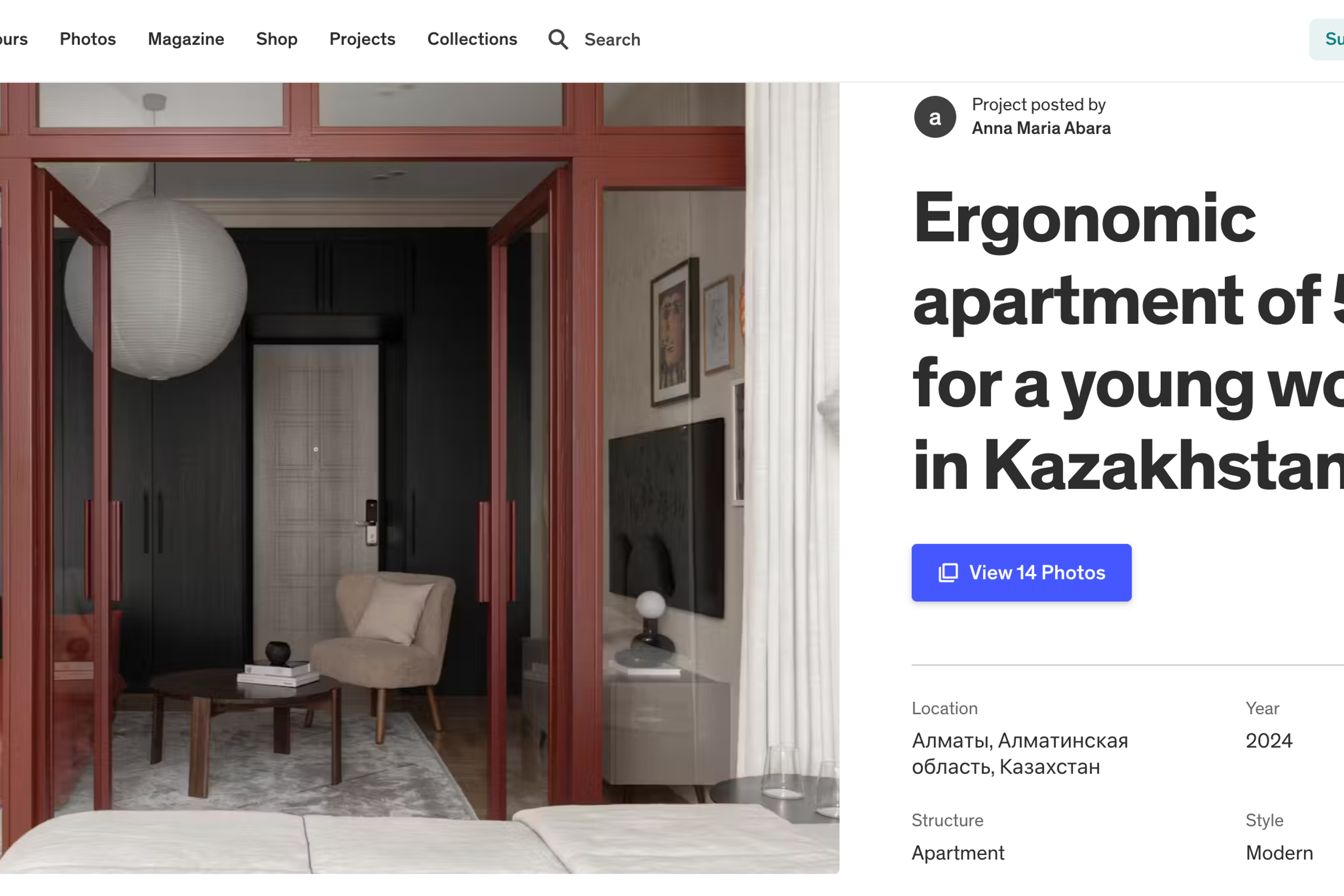Go to the Magazine section
The image size is (1344, 896).
[x=186, y=39]
